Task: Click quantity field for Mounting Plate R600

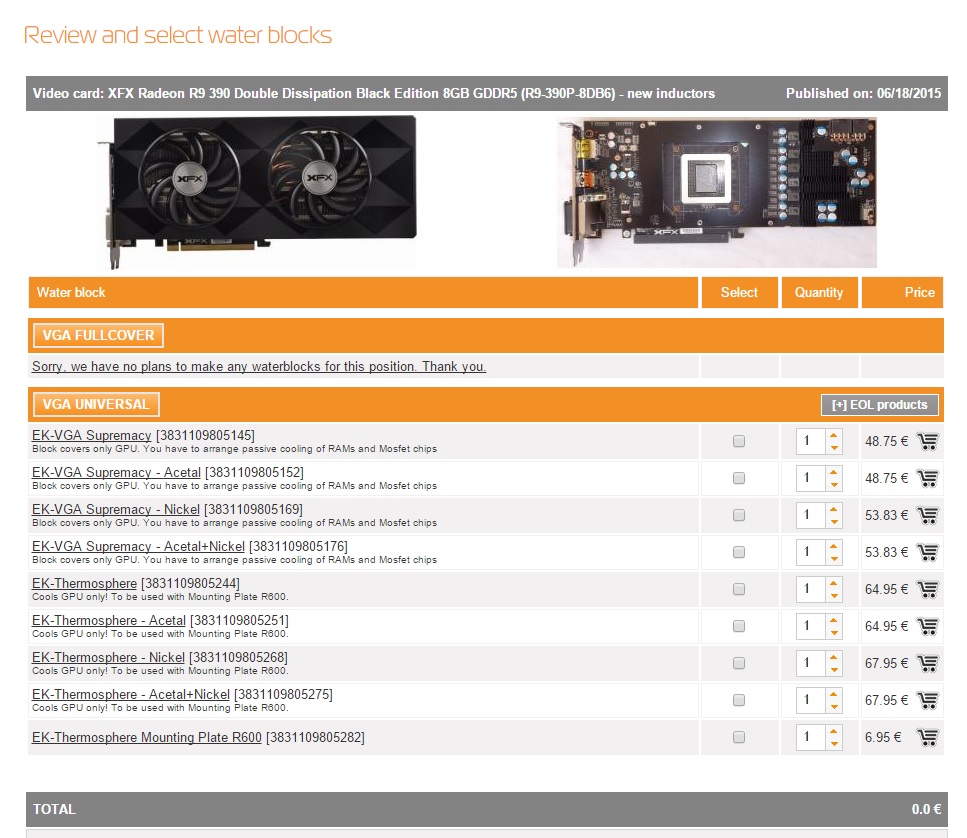Action: point(812,737)
